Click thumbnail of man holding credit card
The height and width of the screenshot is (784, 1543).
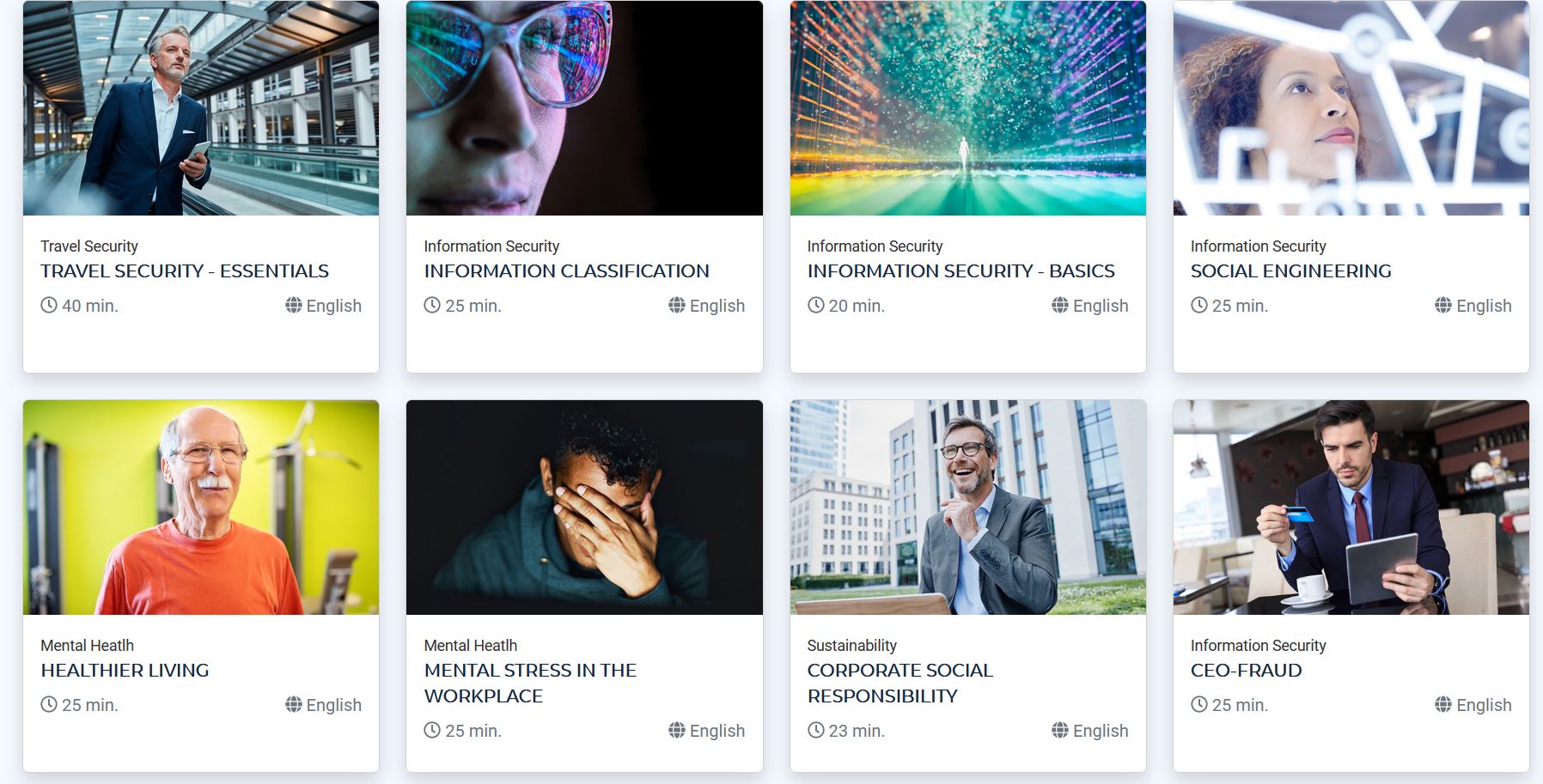[x=1351, y=507]
